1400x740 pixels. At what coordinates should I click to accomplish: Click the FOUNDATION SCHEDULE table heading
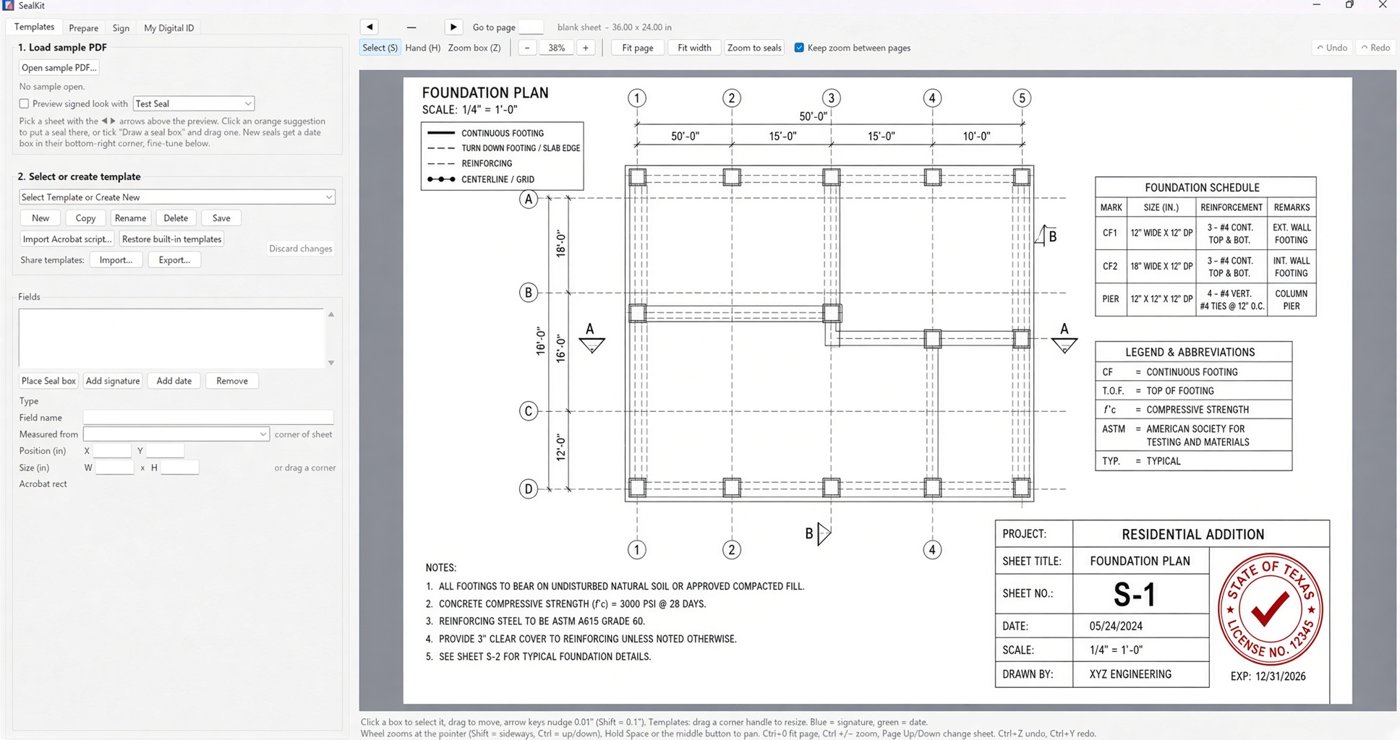1202,187
